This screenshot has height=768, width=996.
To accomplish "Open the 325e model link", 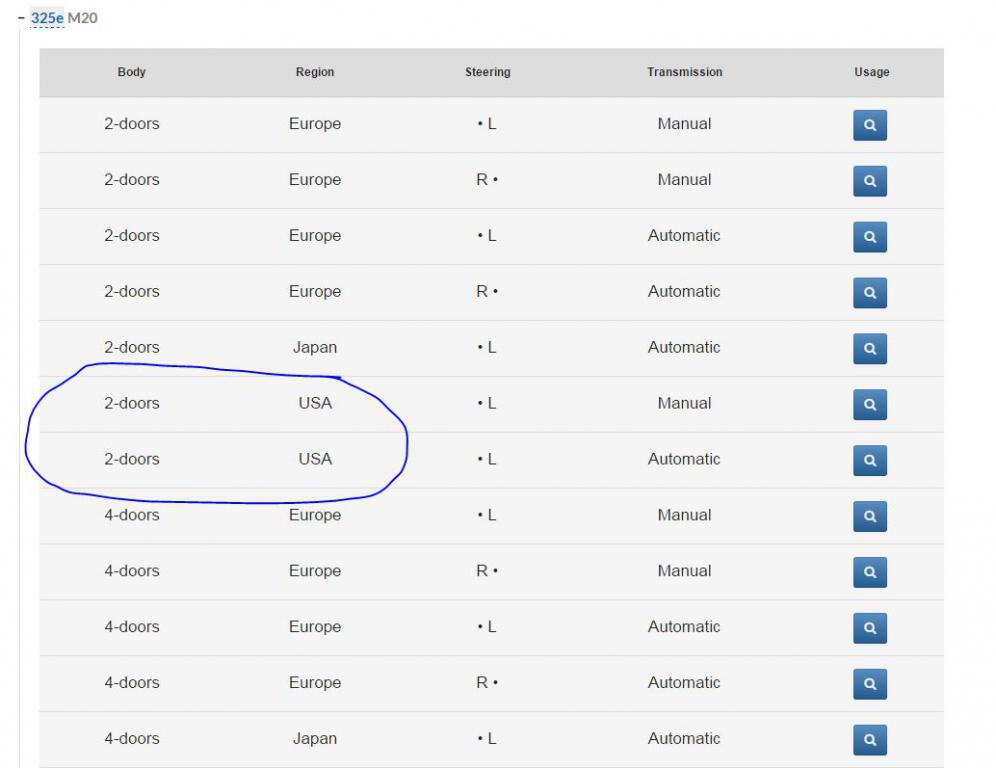I will tap(46, 18).
